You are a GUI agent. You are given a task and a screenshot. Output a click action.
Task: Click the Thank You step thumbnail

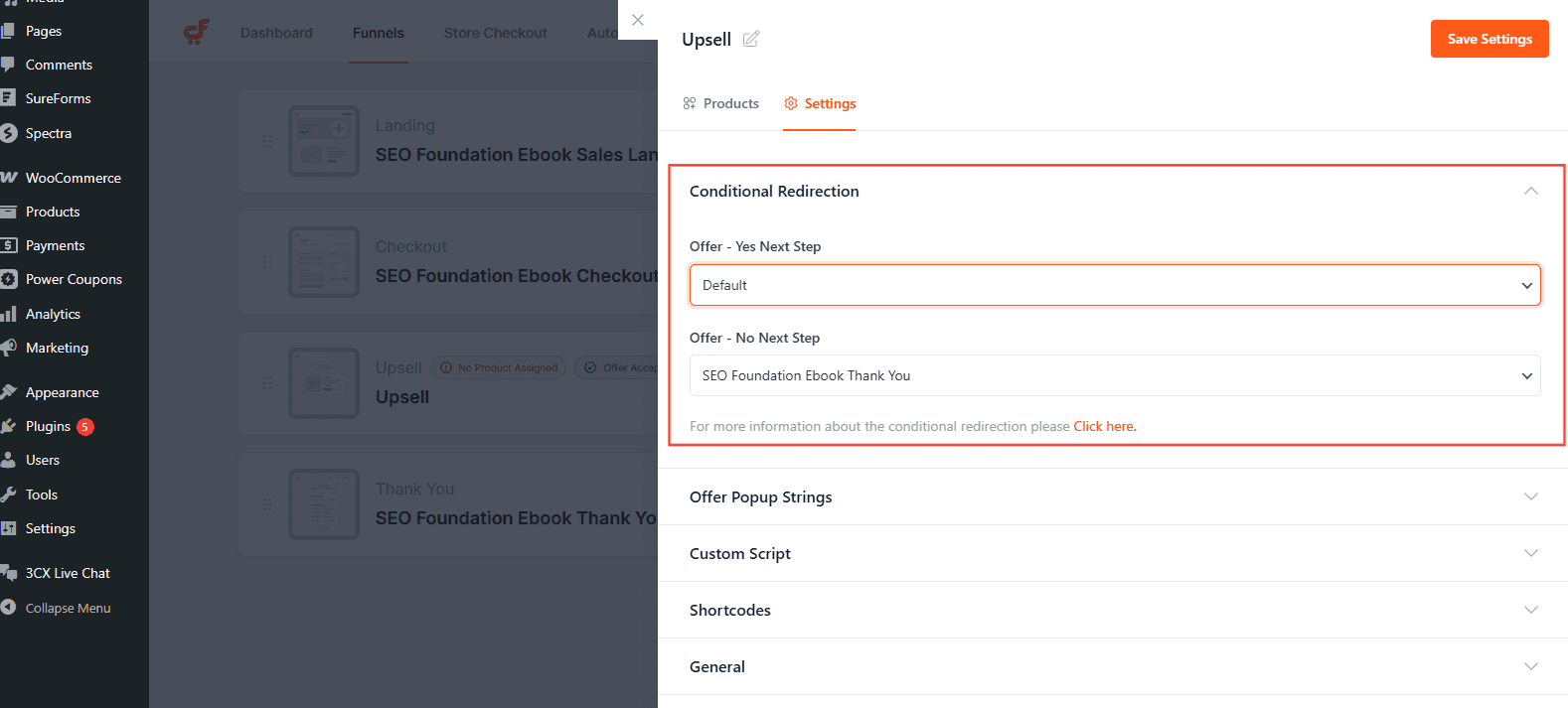[x=324, y=504]
